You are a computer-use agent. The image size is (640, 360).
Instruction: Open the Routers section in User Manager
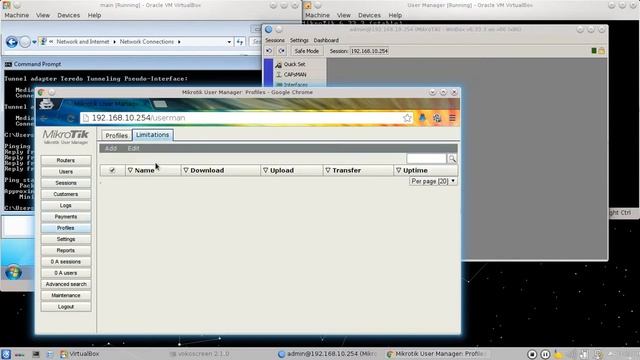point(66,160)
